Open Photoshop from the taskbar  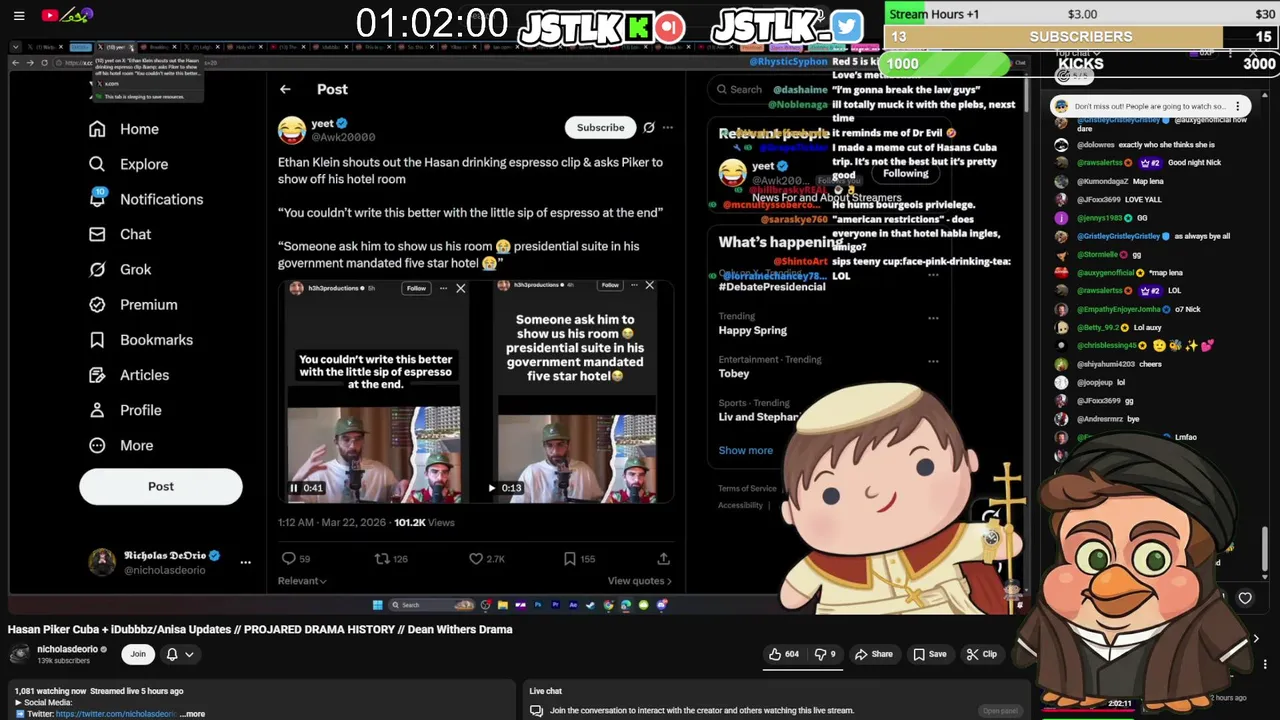click(538, 605)
